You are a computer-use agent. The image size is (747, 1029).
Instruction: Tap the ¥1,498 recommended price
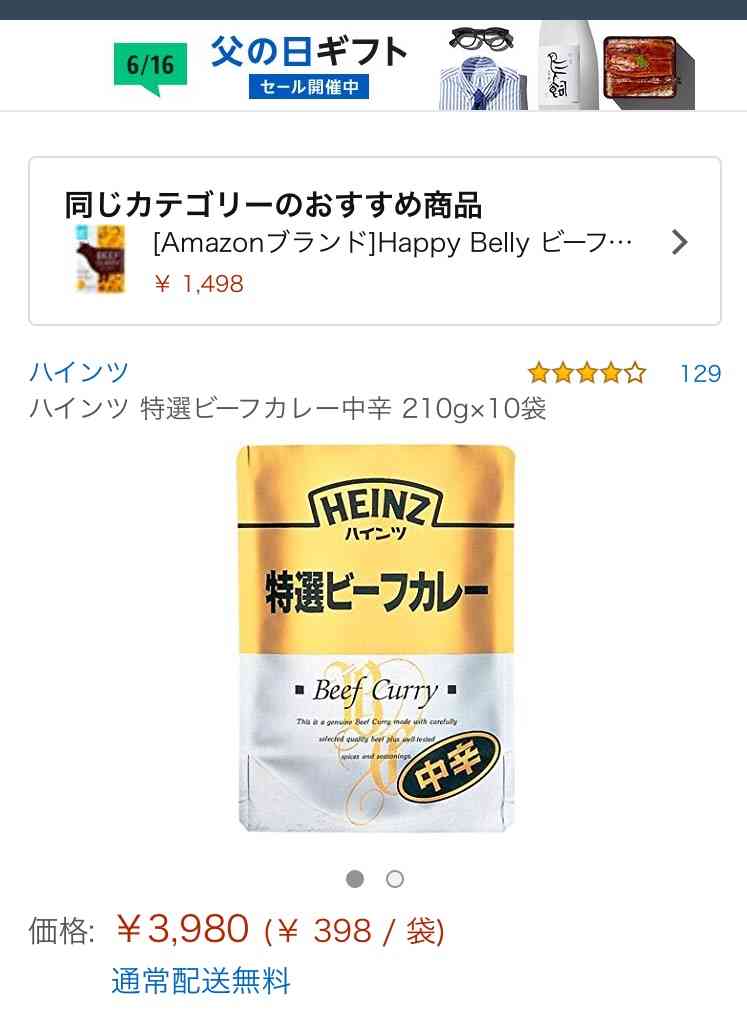pyautogui.click(x=199, y=284)
